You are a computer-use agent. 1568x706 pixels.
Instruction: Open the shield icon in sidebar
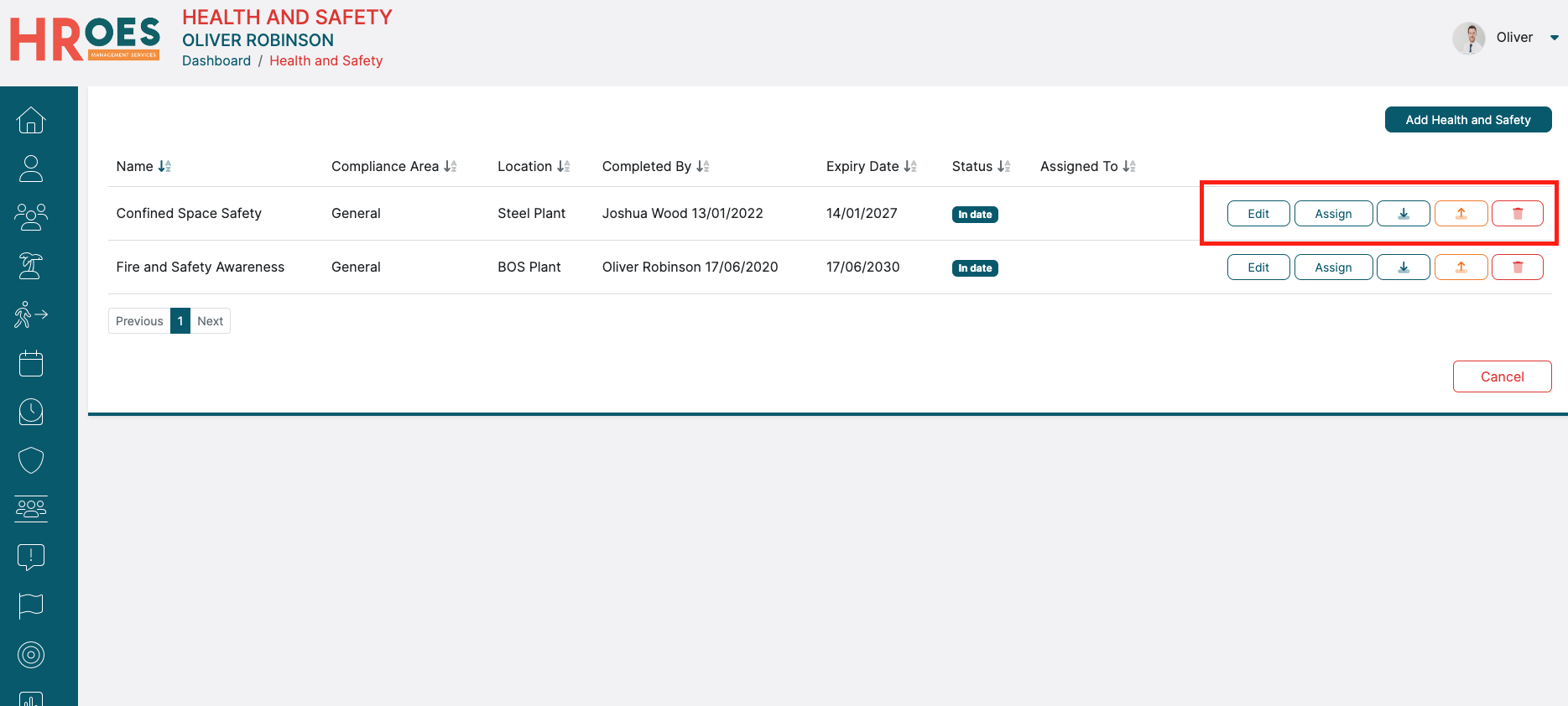pyautogui.click(x=31, y=460)
